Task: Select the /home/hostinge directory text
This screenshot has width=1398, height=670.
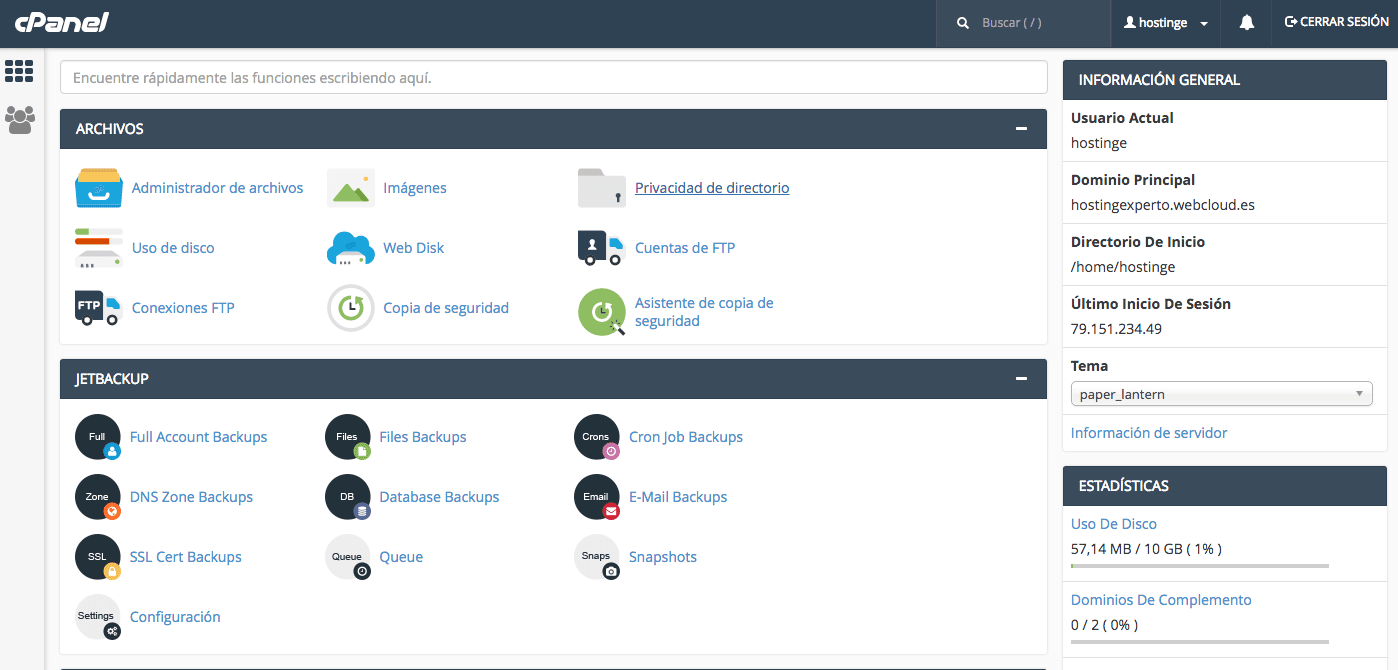Action: click(1123, 267)
